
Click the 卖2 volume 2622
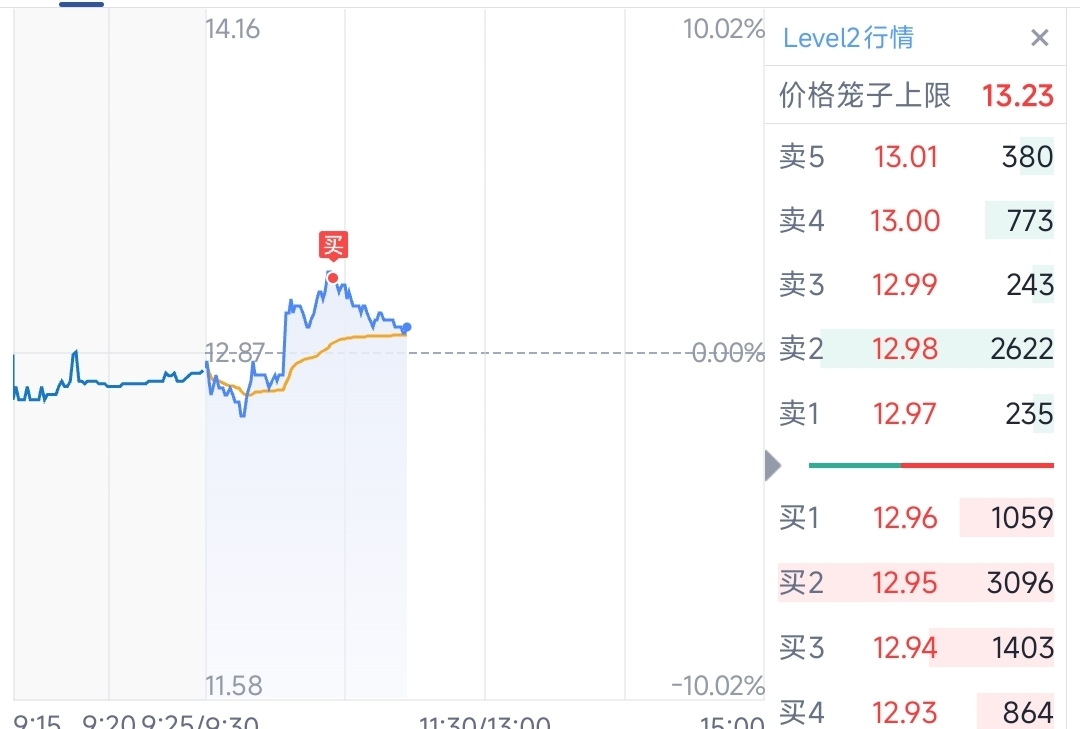point(1022,349)
